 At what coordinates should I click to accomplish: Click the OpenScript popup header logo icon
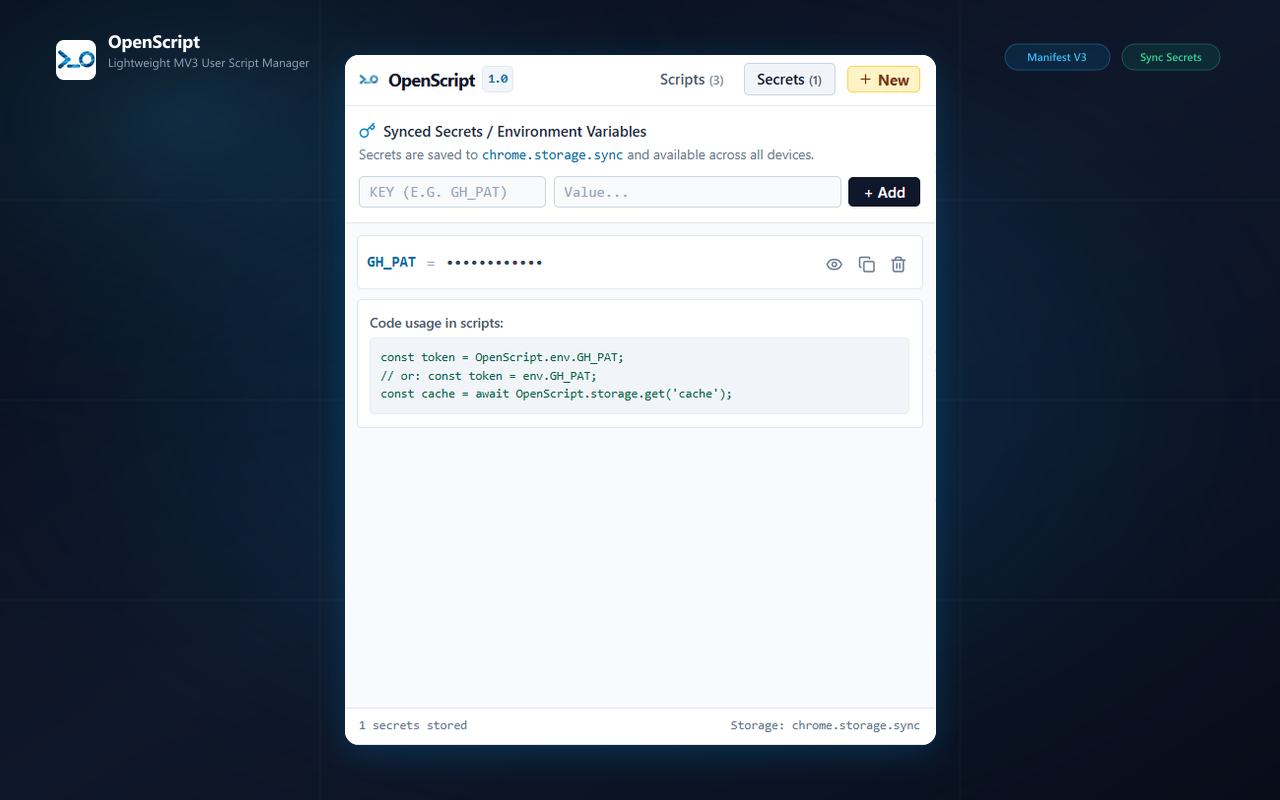pos(369,80)
